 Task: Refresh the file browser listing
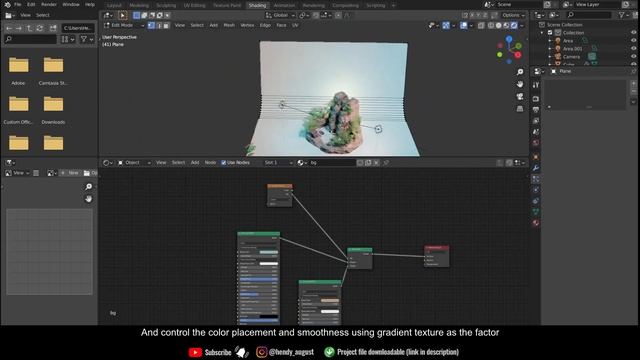click(40, 28)
